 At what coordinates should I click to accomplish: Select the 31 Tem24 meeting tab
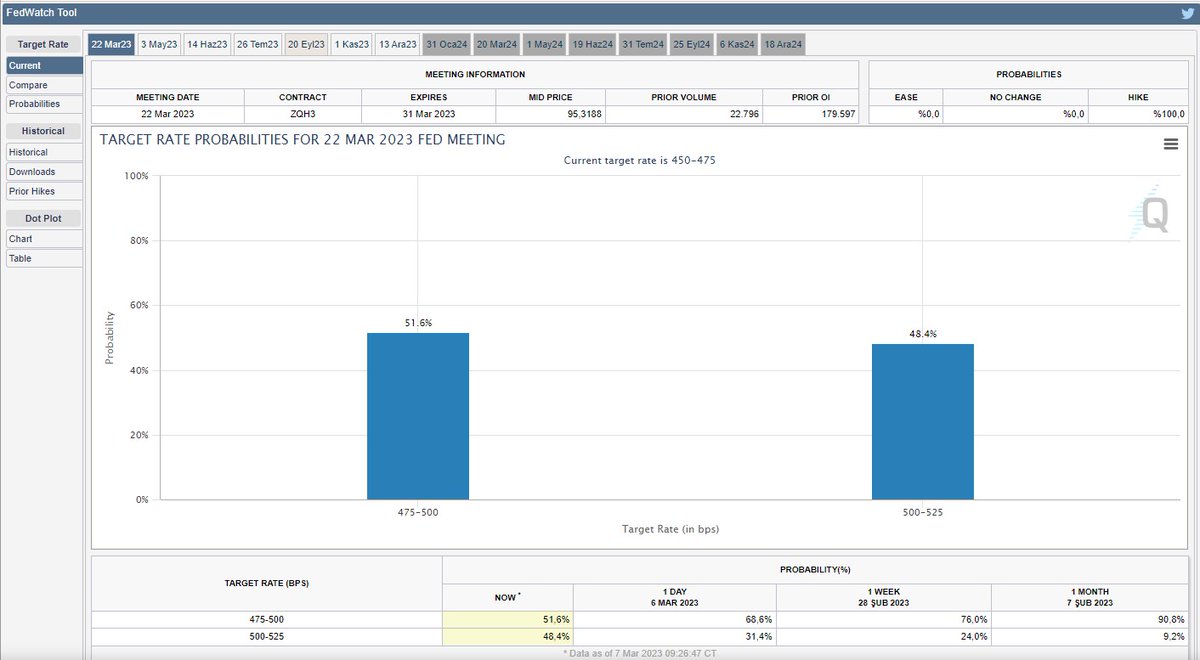click(642, 44)
